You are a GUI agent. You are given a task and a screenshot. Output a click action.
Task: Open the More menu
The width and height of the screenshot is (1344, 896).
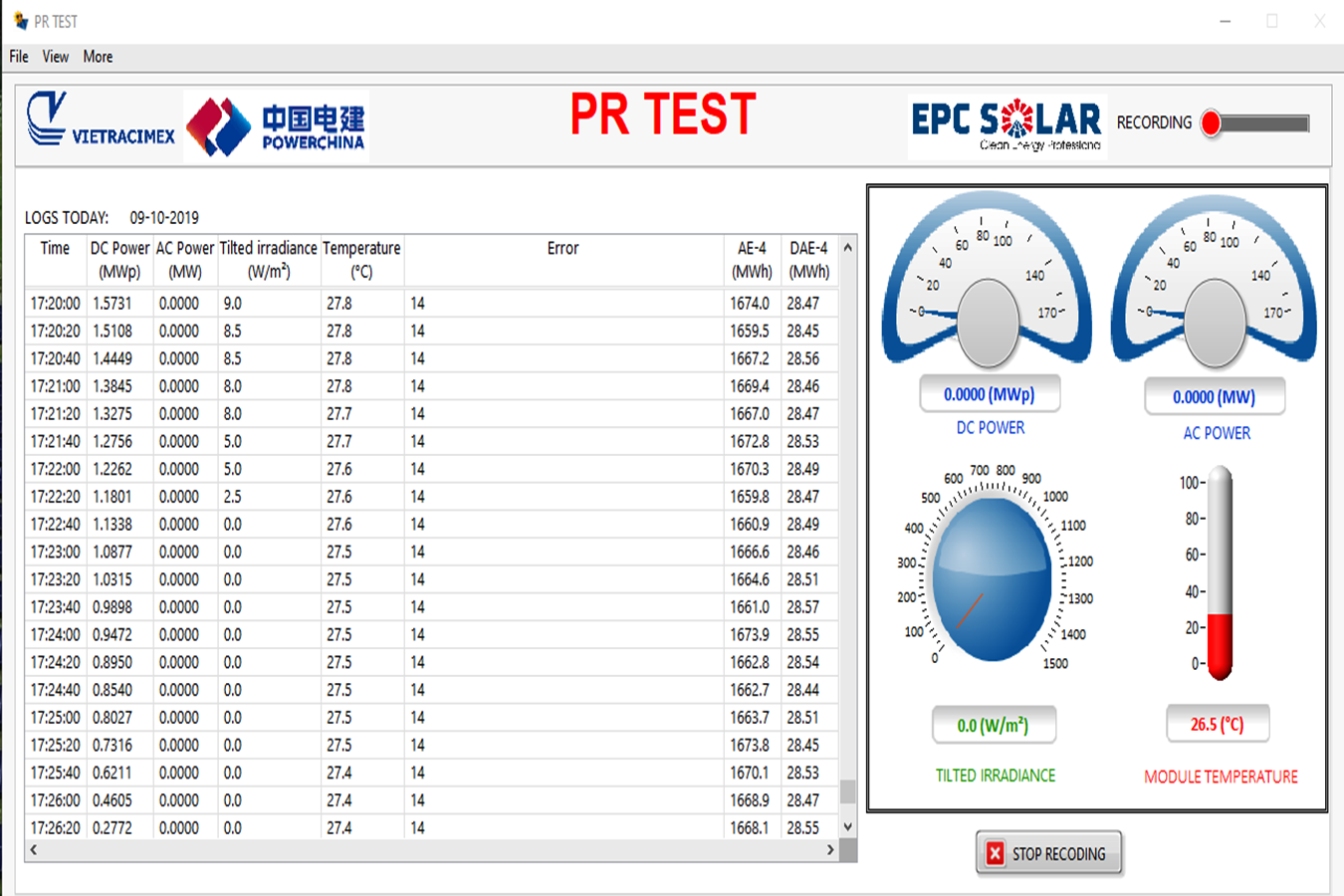click(x=98, y=57)
